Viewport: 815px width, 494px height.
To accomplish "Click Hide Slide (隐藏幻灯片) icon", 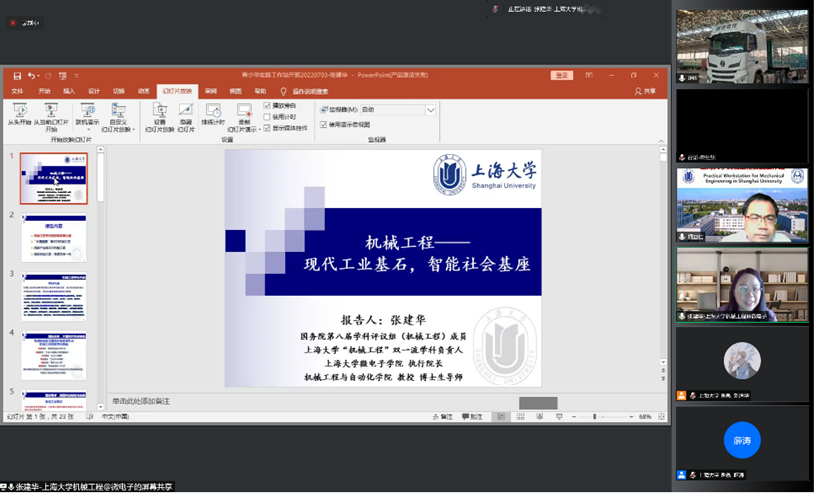I will click(186, 112).
